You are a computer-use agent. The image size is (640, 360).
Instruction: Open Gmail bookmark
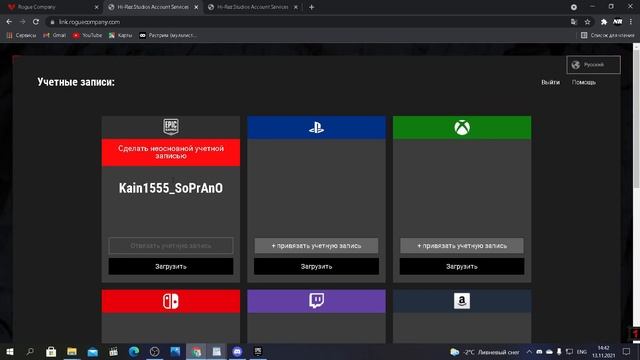coord(54,36)
